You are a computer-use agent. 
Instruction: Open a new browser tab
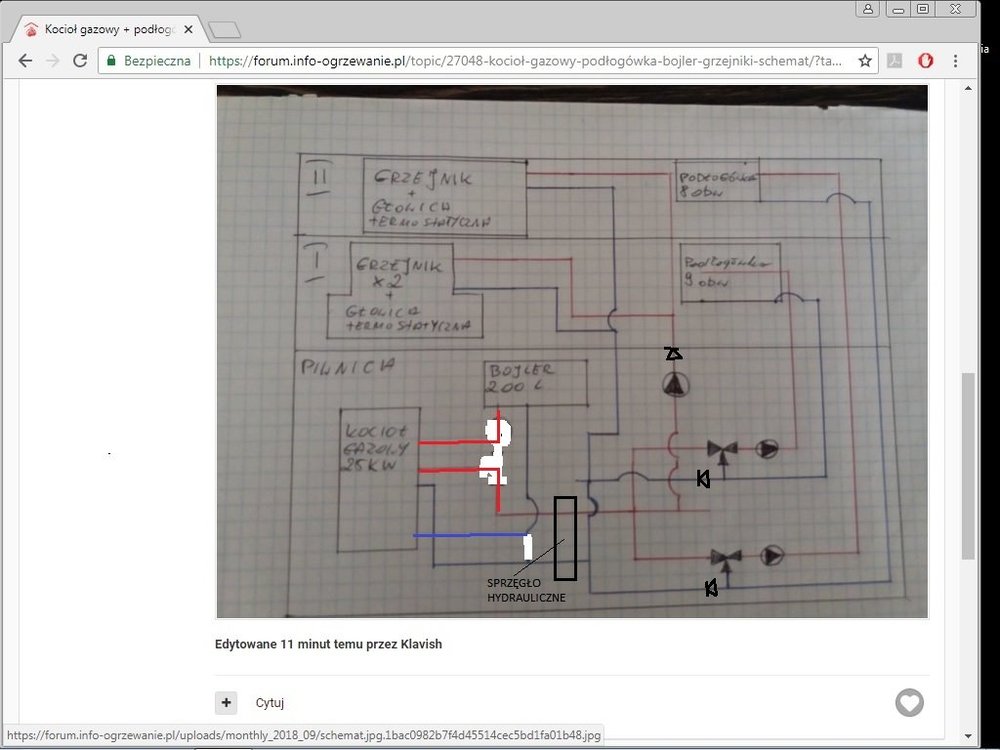[225, 30]
